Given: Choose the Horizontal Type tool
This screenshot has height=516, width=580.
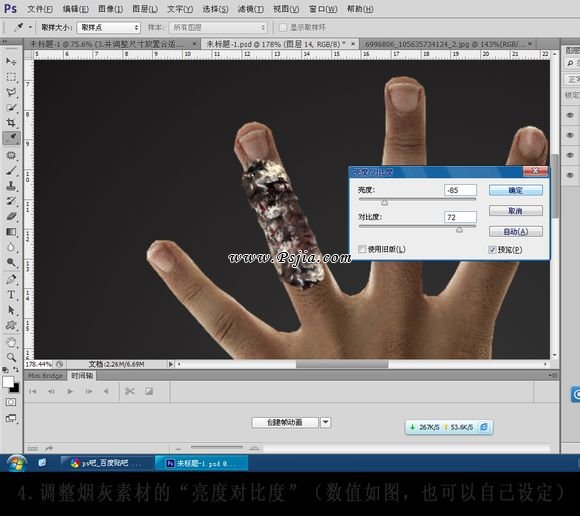Looking at the screenshot, I should pyautogui.click(x=11, y=294).
